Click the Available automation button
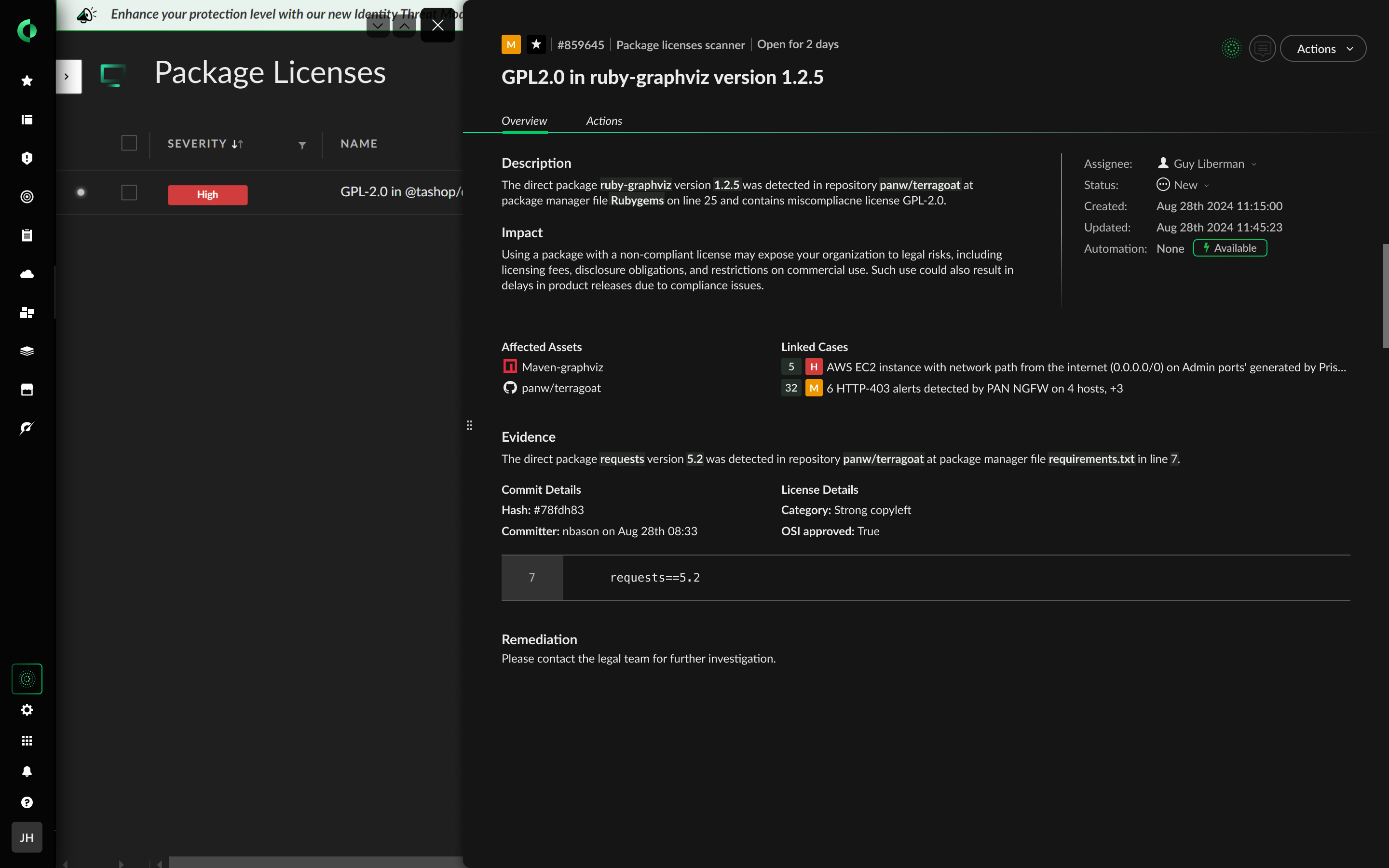 tap(1229, 248)
